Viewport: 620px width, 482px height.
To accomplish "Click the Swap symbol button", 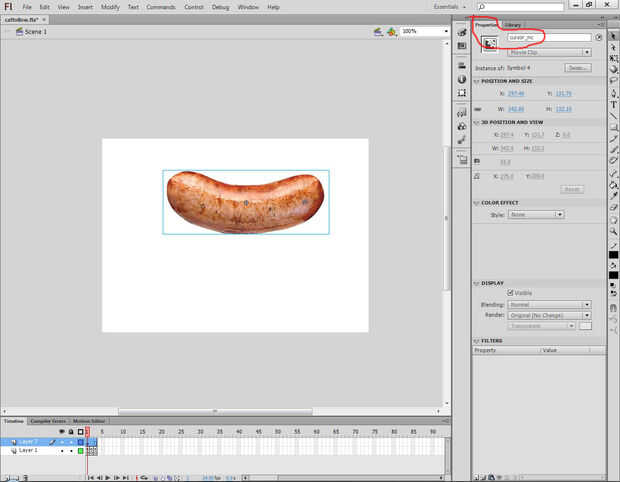I will tap(578, 68).
